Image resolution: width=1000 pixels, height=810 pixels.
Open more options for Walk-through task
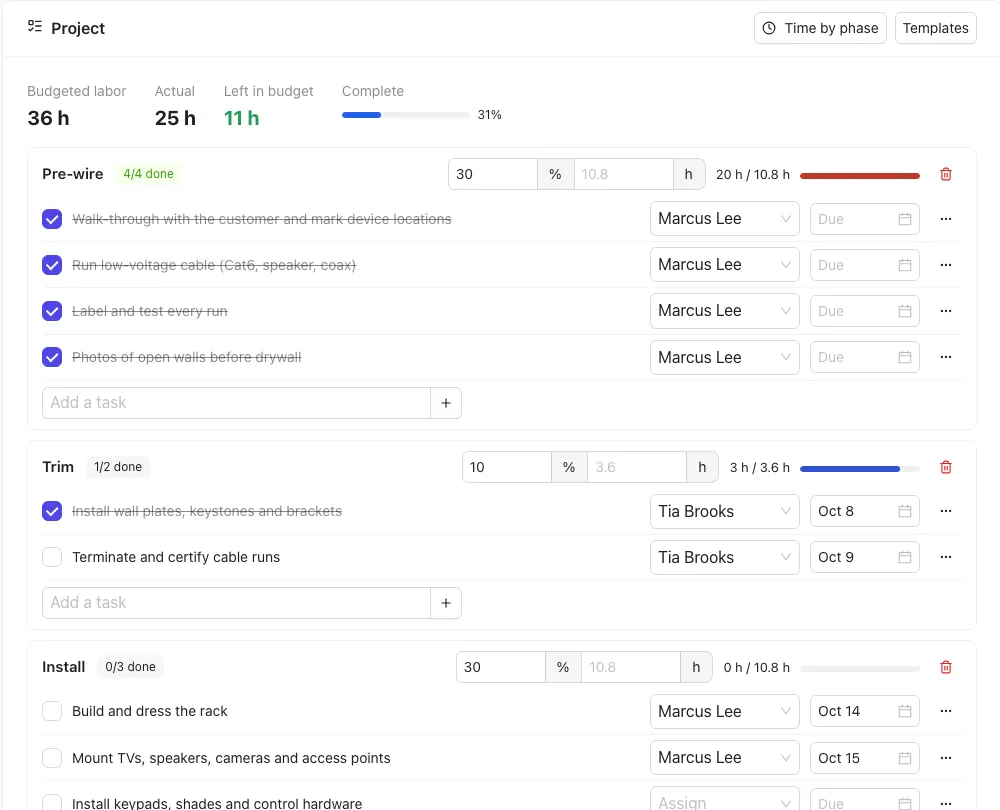[x=946, y=219]
